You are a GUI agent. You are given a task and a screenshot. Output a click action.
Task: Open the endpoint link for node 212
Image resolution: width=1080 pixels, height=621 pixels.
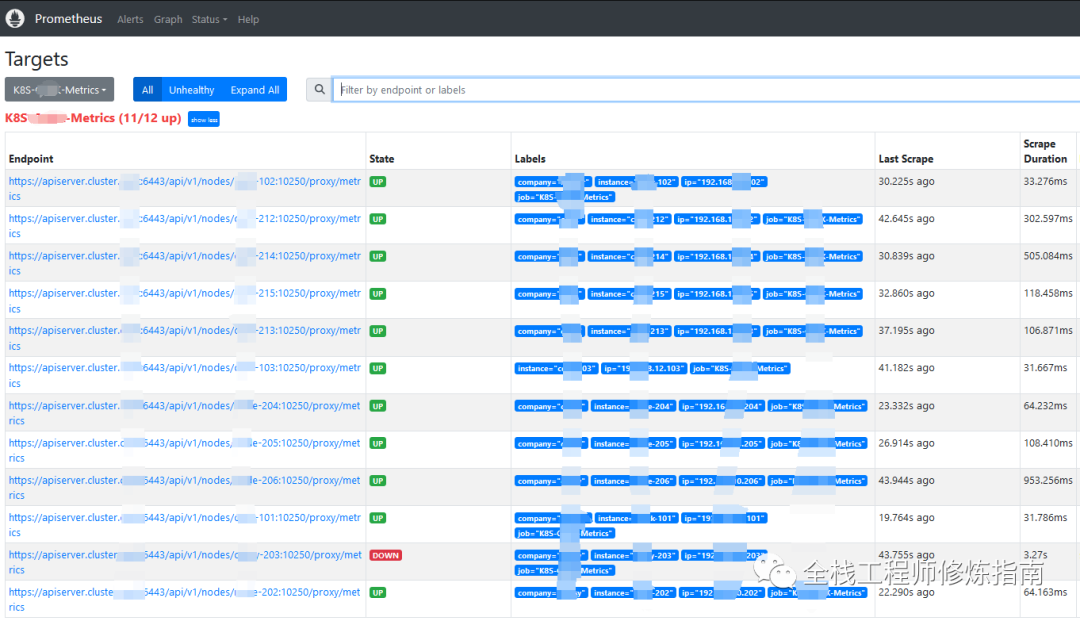[185, 226]
